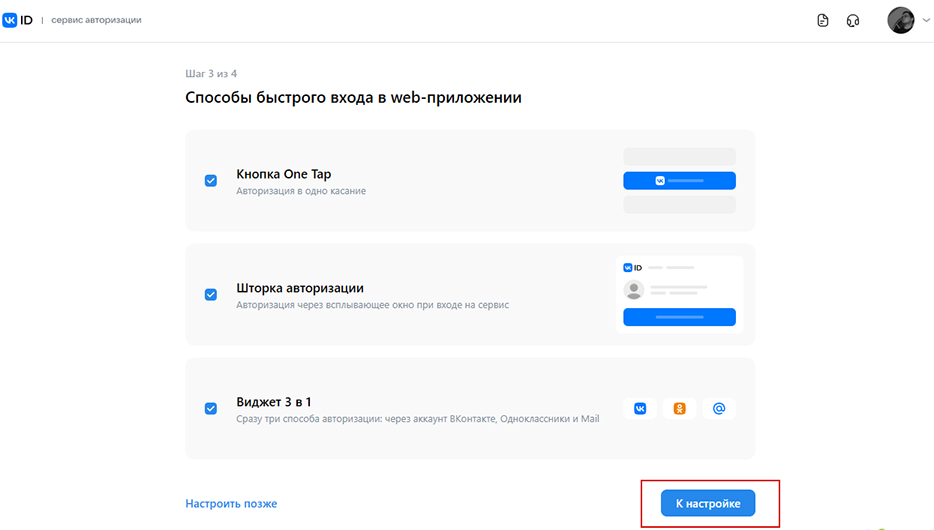Click the orange Odnoklassniki icon in widget preview
The height and width of the screenshot is (530, 934).
tap(680, 409)
